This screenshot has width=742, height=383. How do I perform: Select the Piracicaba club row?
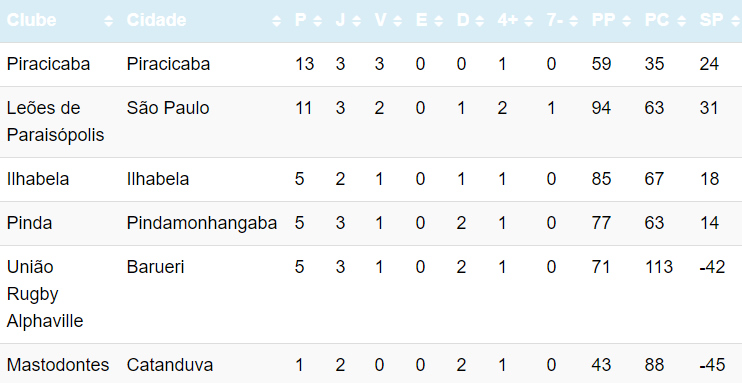click(x=371, y=64)
